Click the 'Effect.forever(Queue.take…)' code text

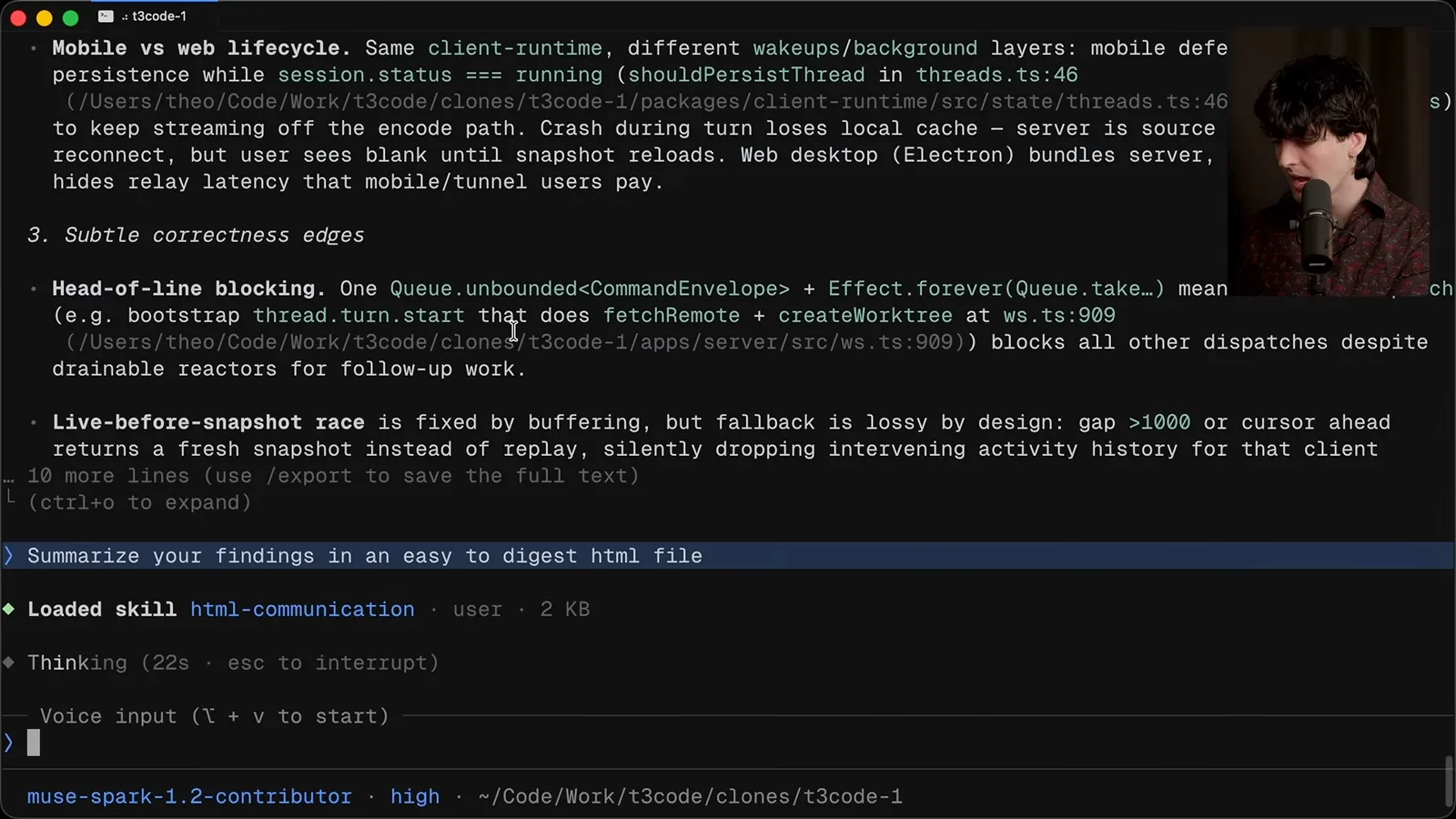click(x=996, y=288)
